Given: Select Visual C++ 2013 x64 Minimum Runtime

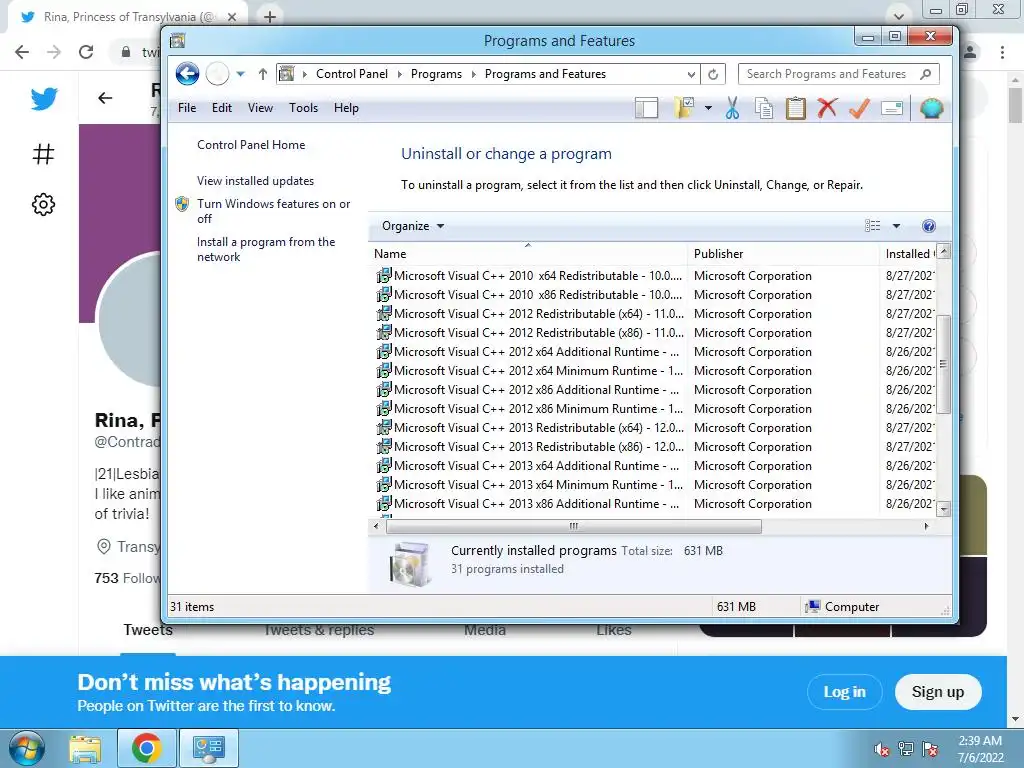Looking at the screenshot, I should point(654,485).
